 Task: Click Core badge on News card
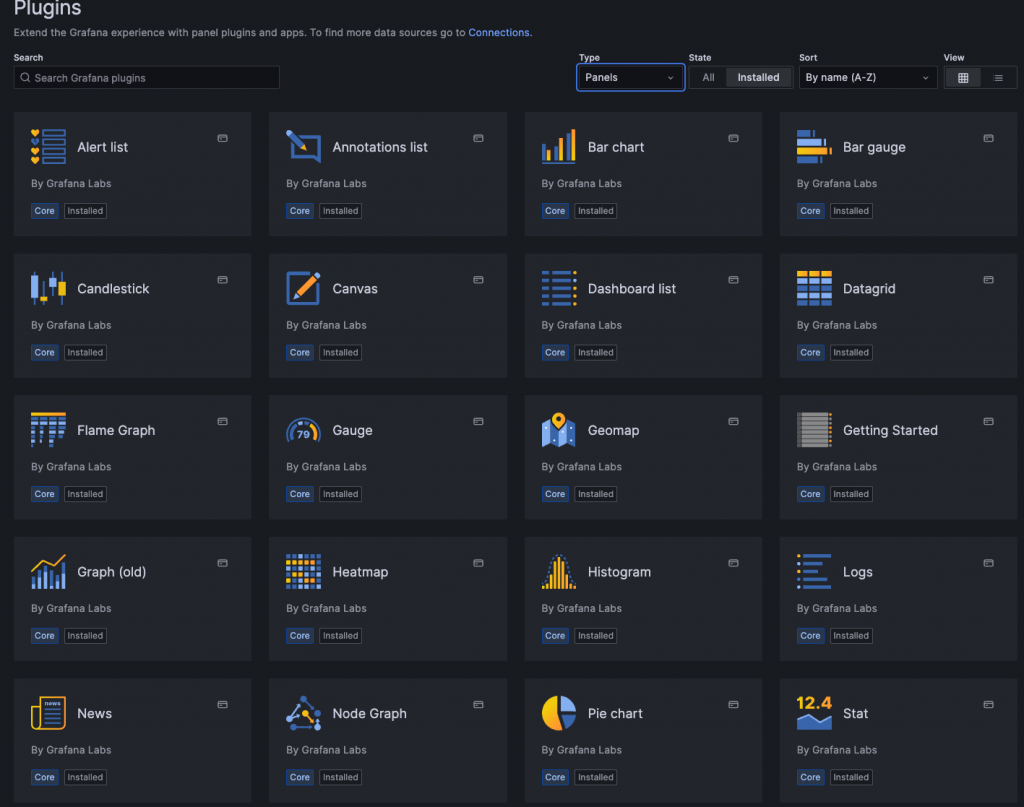pos(44,778)
